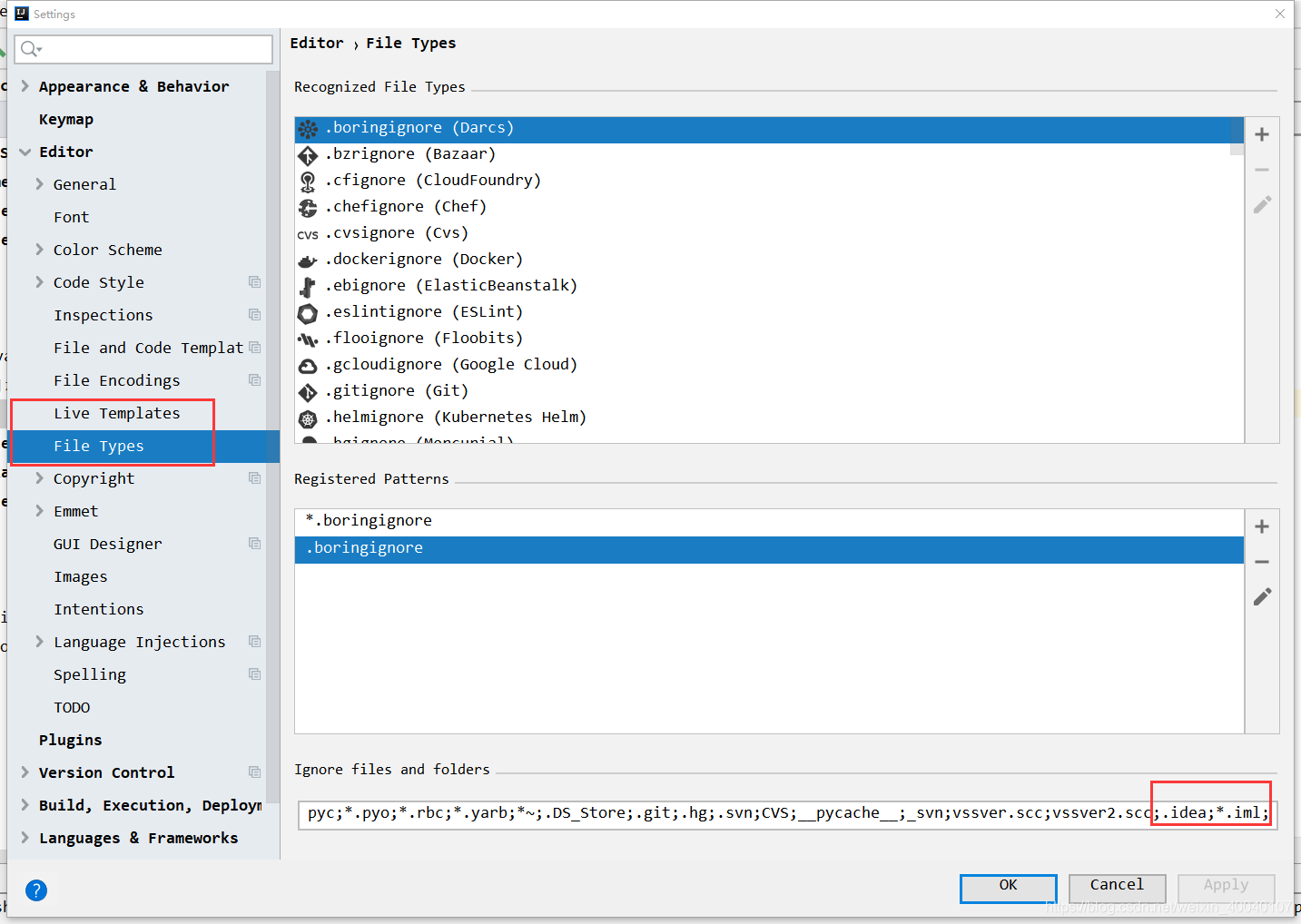Image resolution: width=1301 pixels, height=924 pixels.
Task: Click the Git icon beside .gitignore
Action: coord(308,392)
